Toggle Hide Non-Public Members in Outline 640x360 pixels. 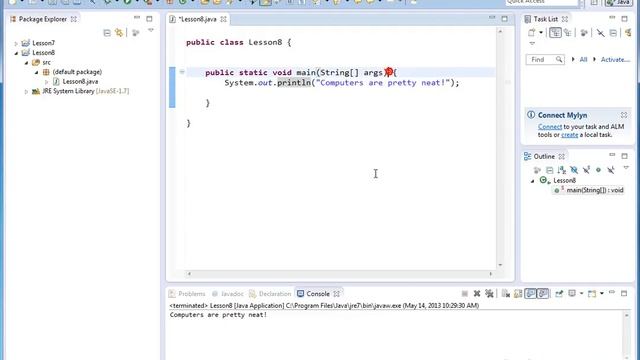coord(598,170)
